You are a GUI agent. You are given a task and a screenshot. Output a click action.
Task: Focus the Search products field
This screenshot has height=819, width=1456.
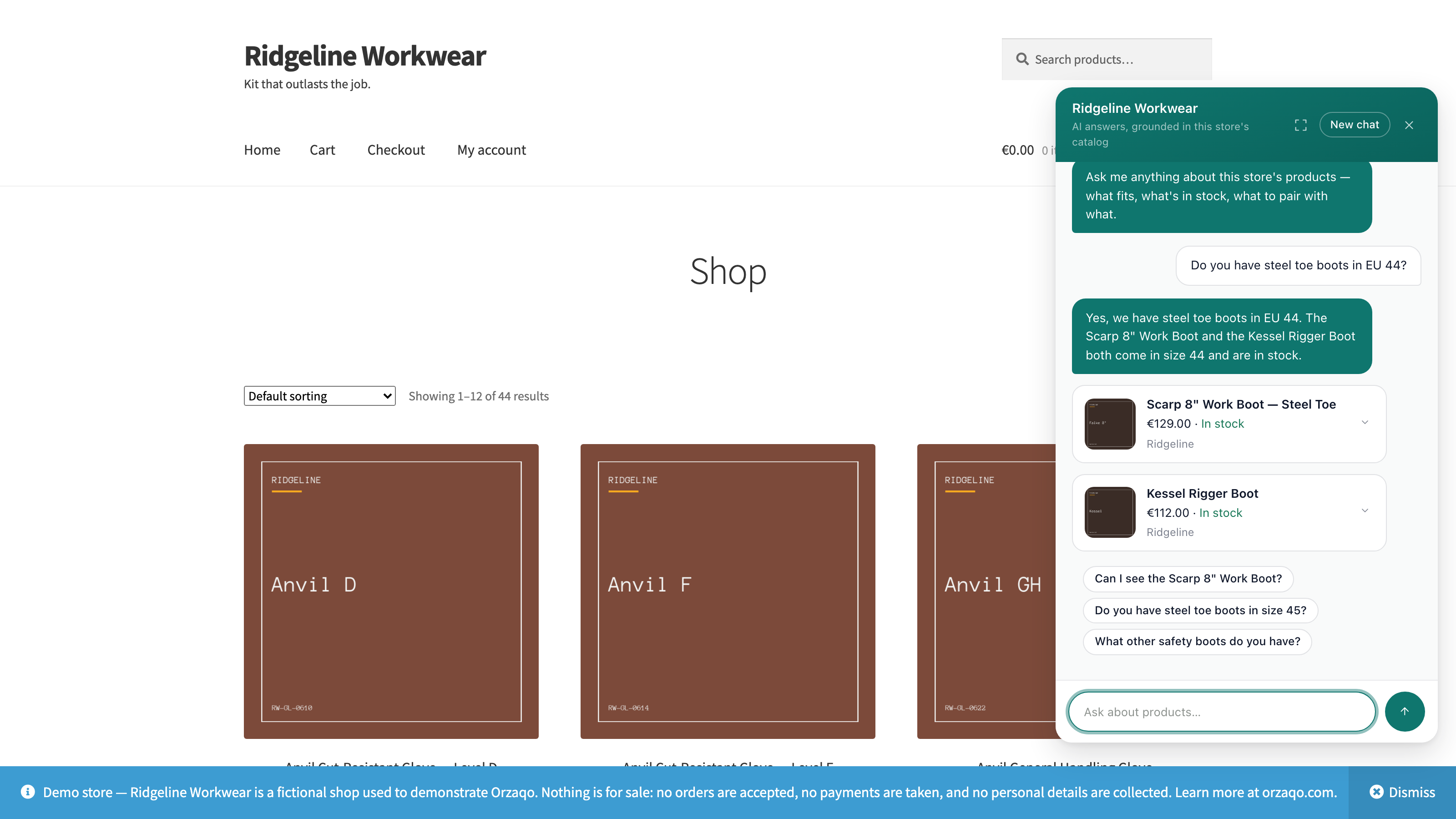(1106, 59)
